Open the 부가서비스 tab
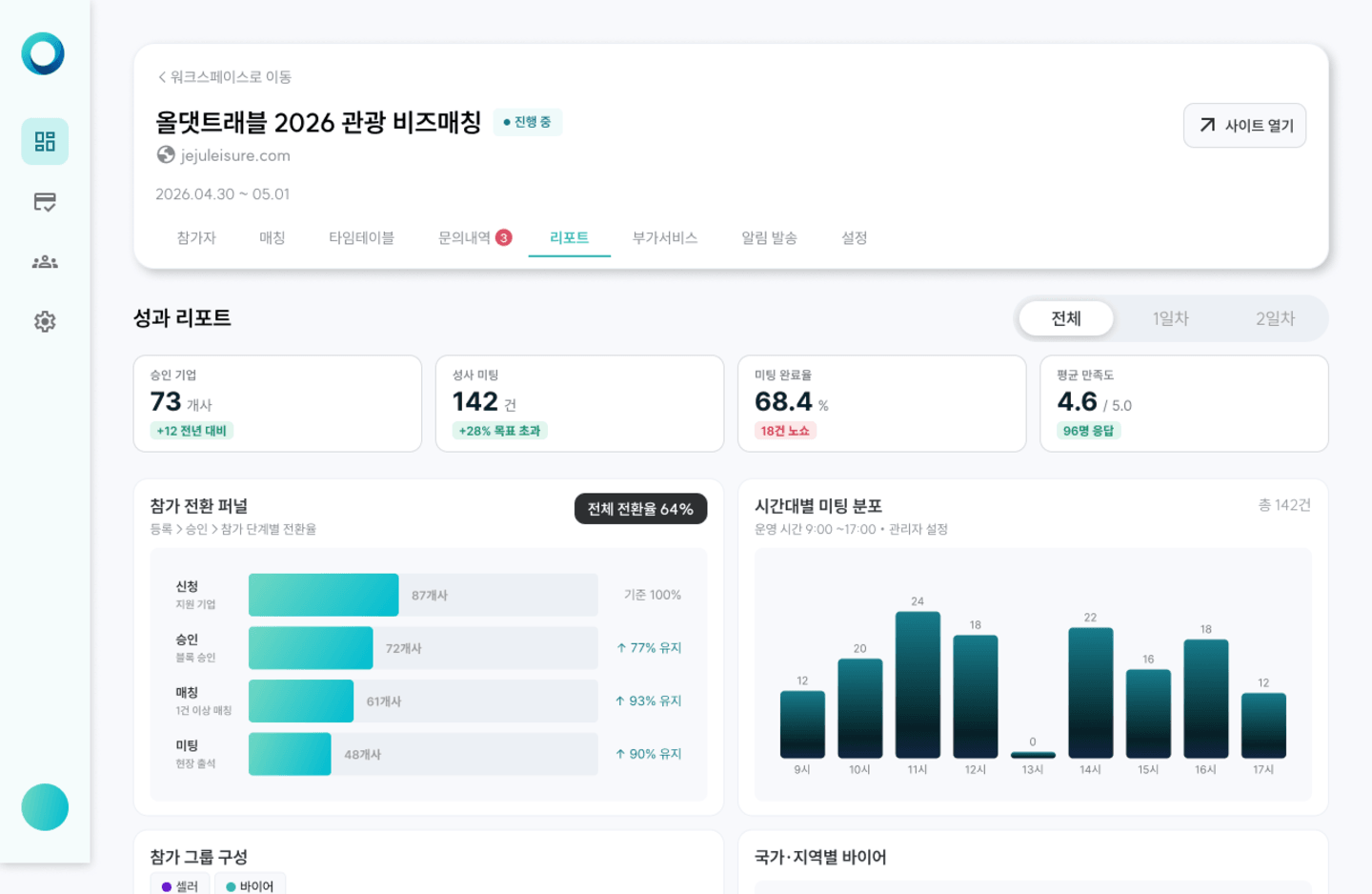Screen dimensions: 1372x894 [x=665, y=237]
